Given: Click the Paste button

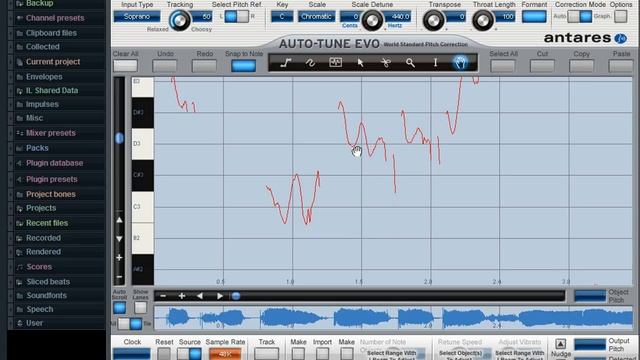Looking at the screenshot, I should [x=621, y=66].
